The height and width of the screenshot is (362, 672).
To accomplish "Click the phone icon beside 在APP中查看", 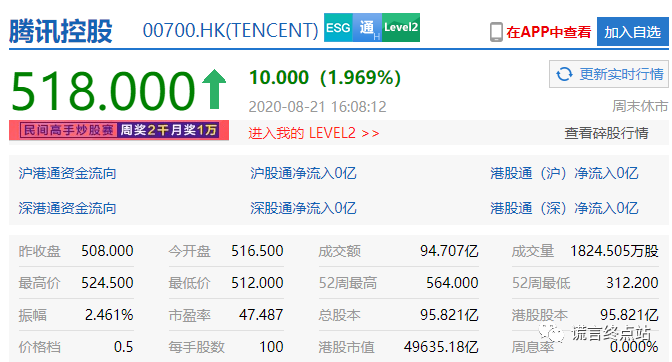I will pyautogui.click(x=496, y=32).
